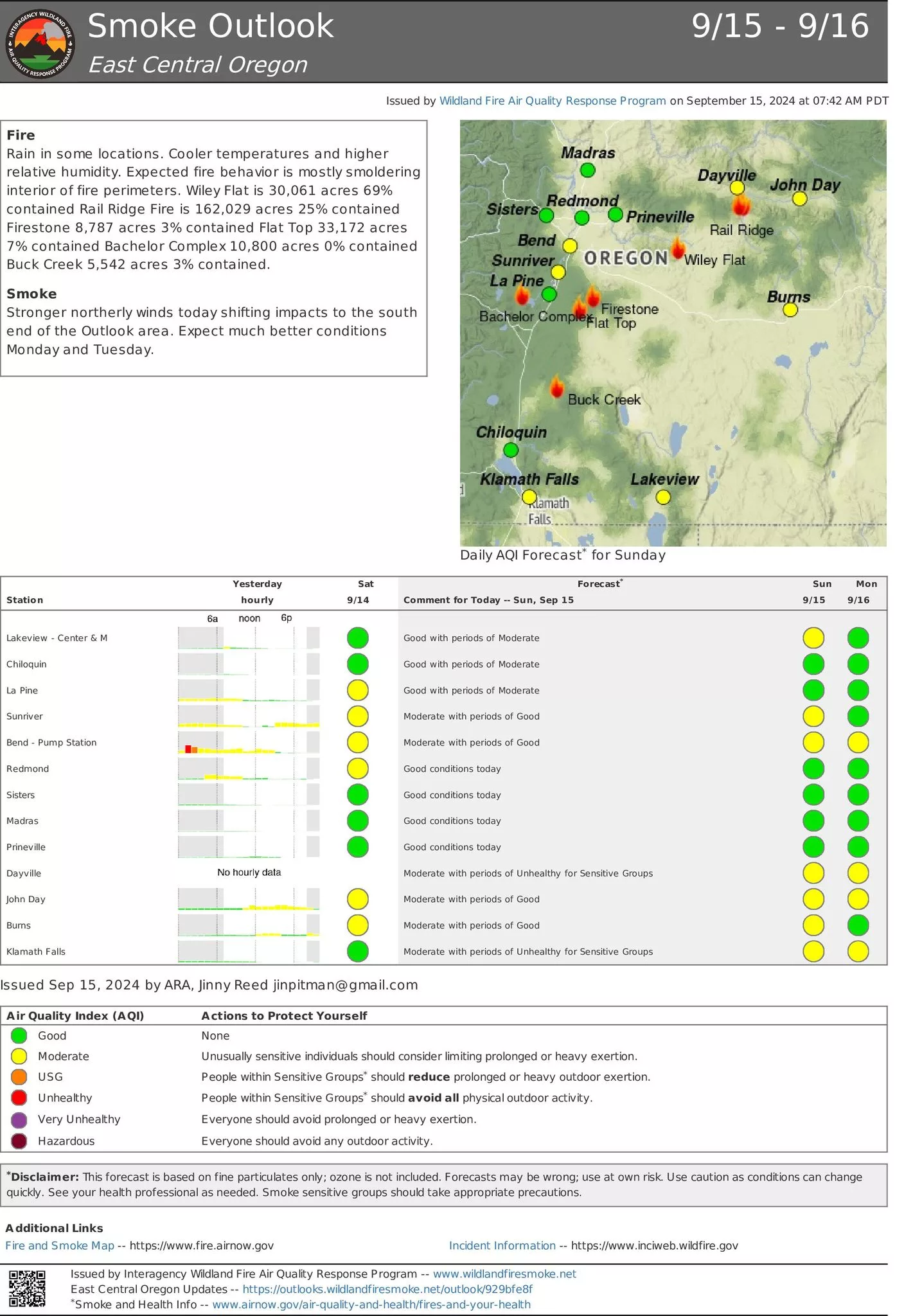Click the 'Chiloquin' station name in table

(x=26, y=664)
